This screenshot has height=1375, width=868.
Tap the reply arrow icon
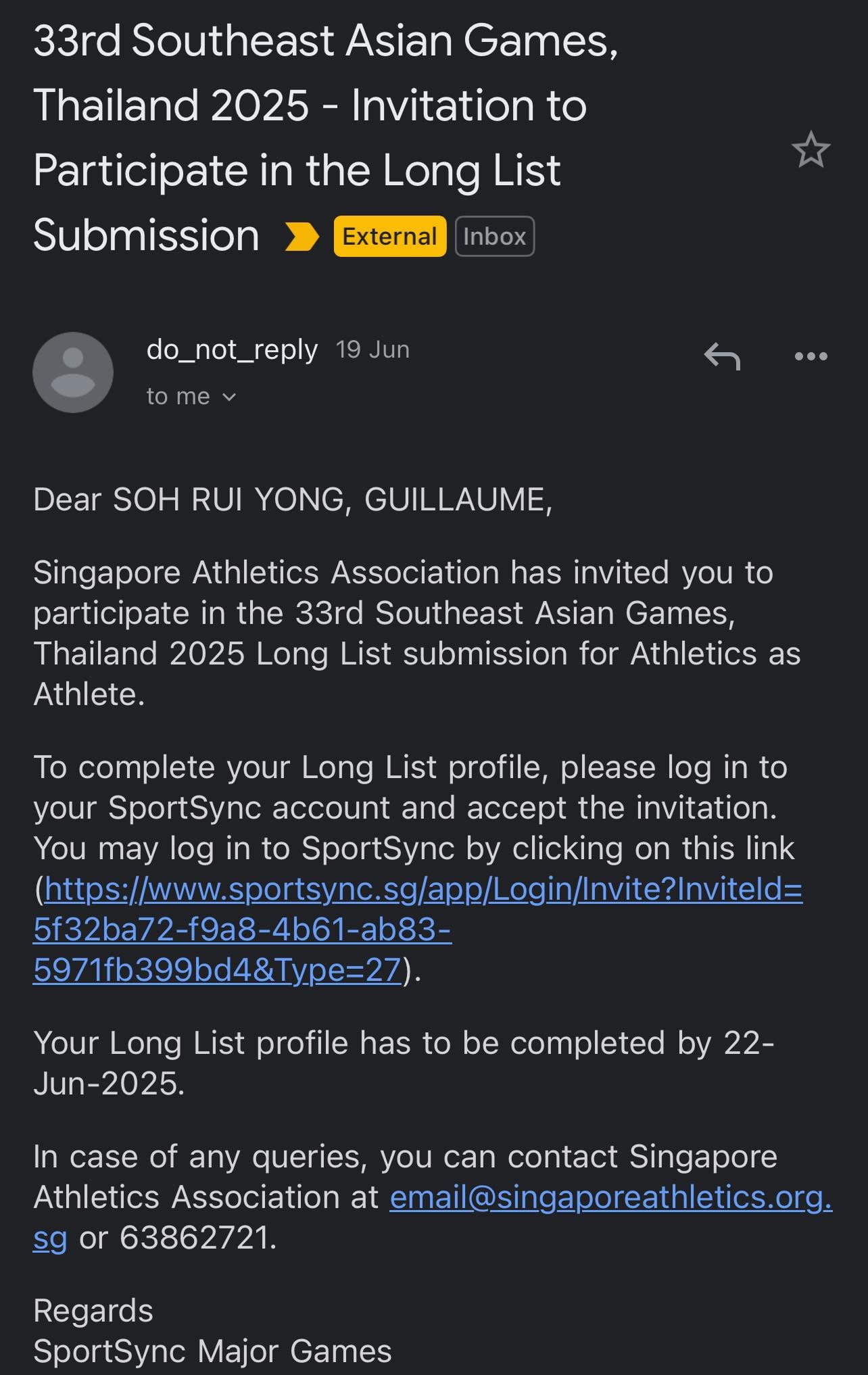click(722, 356)
